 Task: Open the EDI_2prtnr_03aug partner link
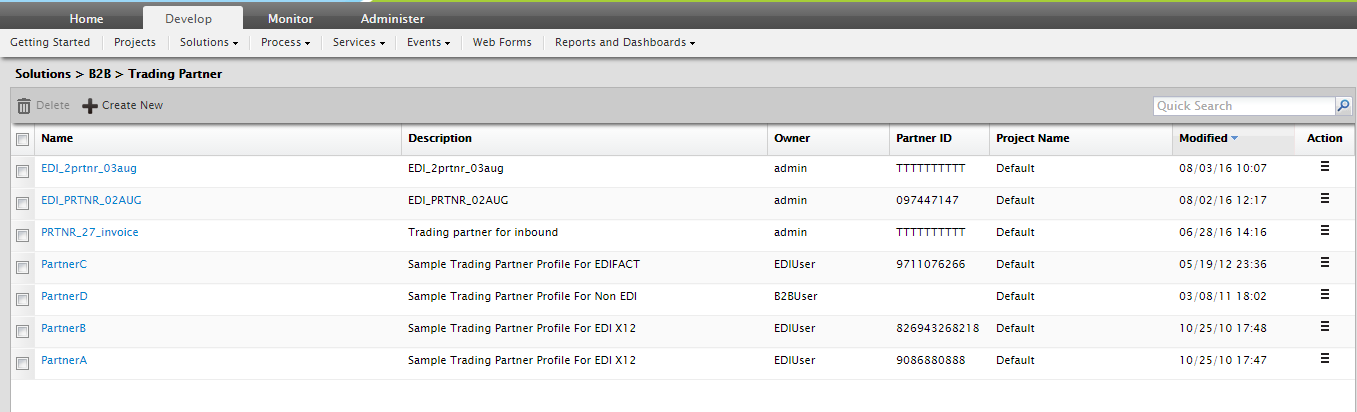point(89,168)
